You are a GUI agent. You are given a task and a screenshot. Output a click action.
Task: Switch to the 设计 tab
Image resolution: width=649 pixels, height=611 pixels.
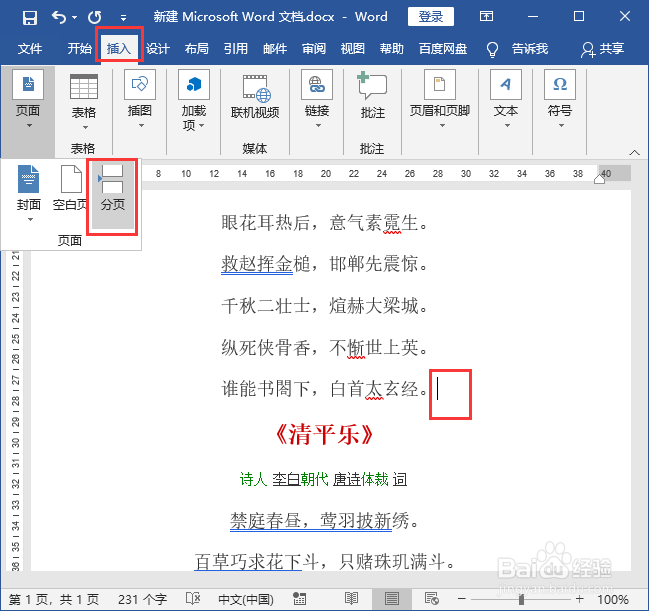click(x=158, y=48)
